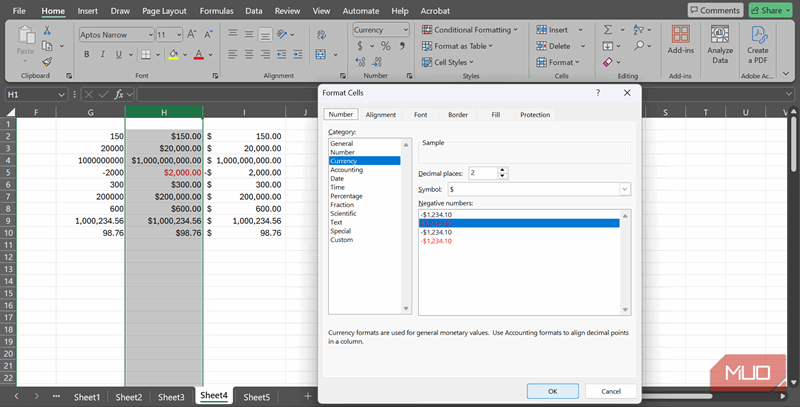Image resolution: width=800 pixels, height=407 pixels.
Task: Select the red -$1,234.10 negative number format
Action: (436, 241)
